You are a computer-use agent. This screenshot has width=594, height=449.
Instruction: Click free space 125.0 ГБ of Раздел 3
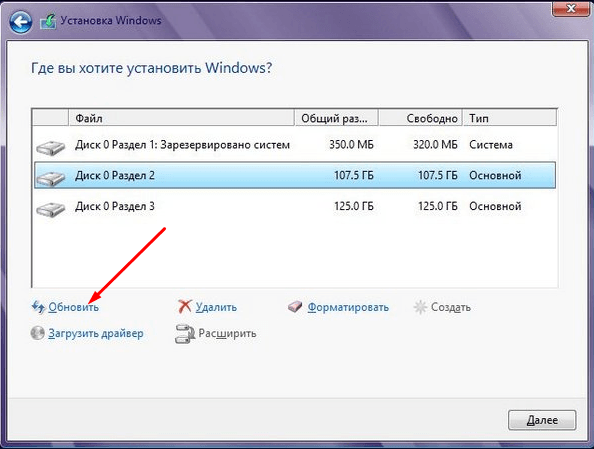pos(438,206)
